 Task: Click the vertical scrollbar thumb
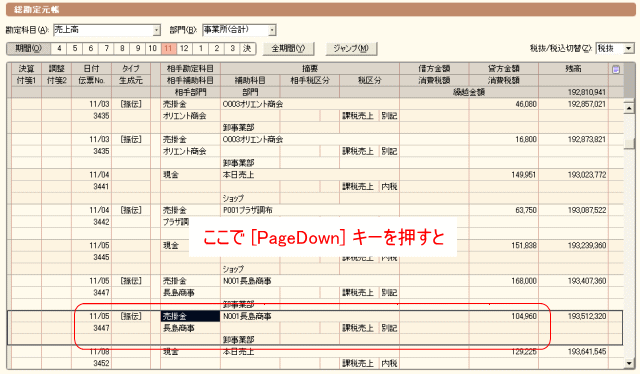tap(629, 143)
